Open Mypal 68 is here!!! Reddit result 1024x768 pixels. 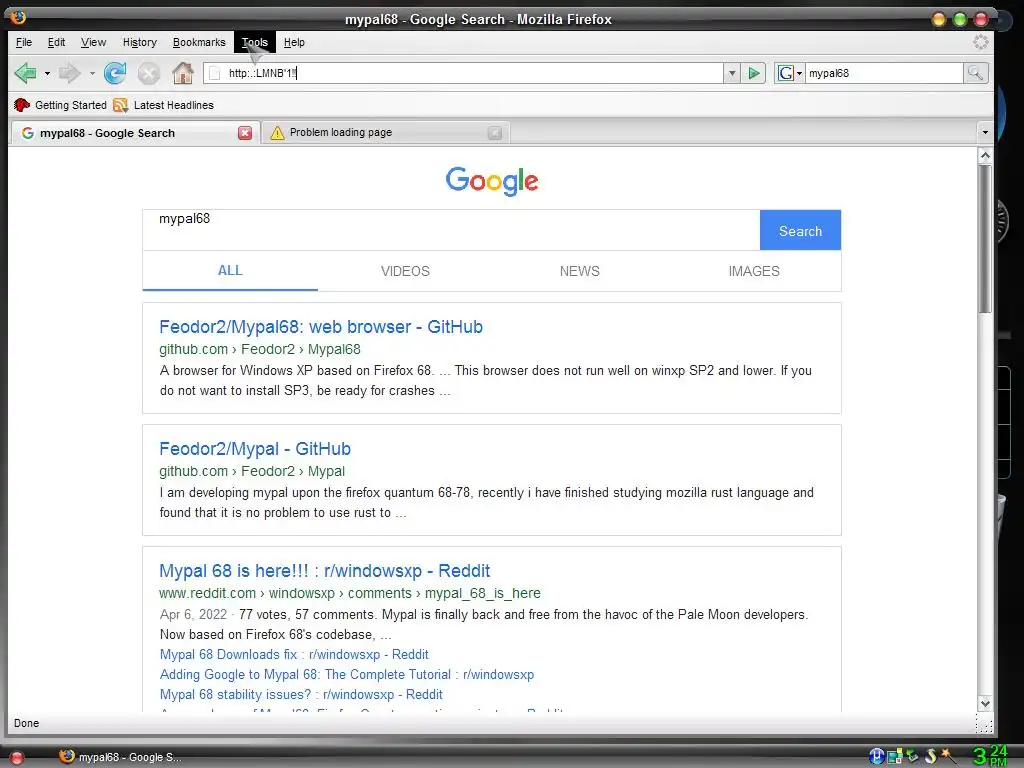325,571
